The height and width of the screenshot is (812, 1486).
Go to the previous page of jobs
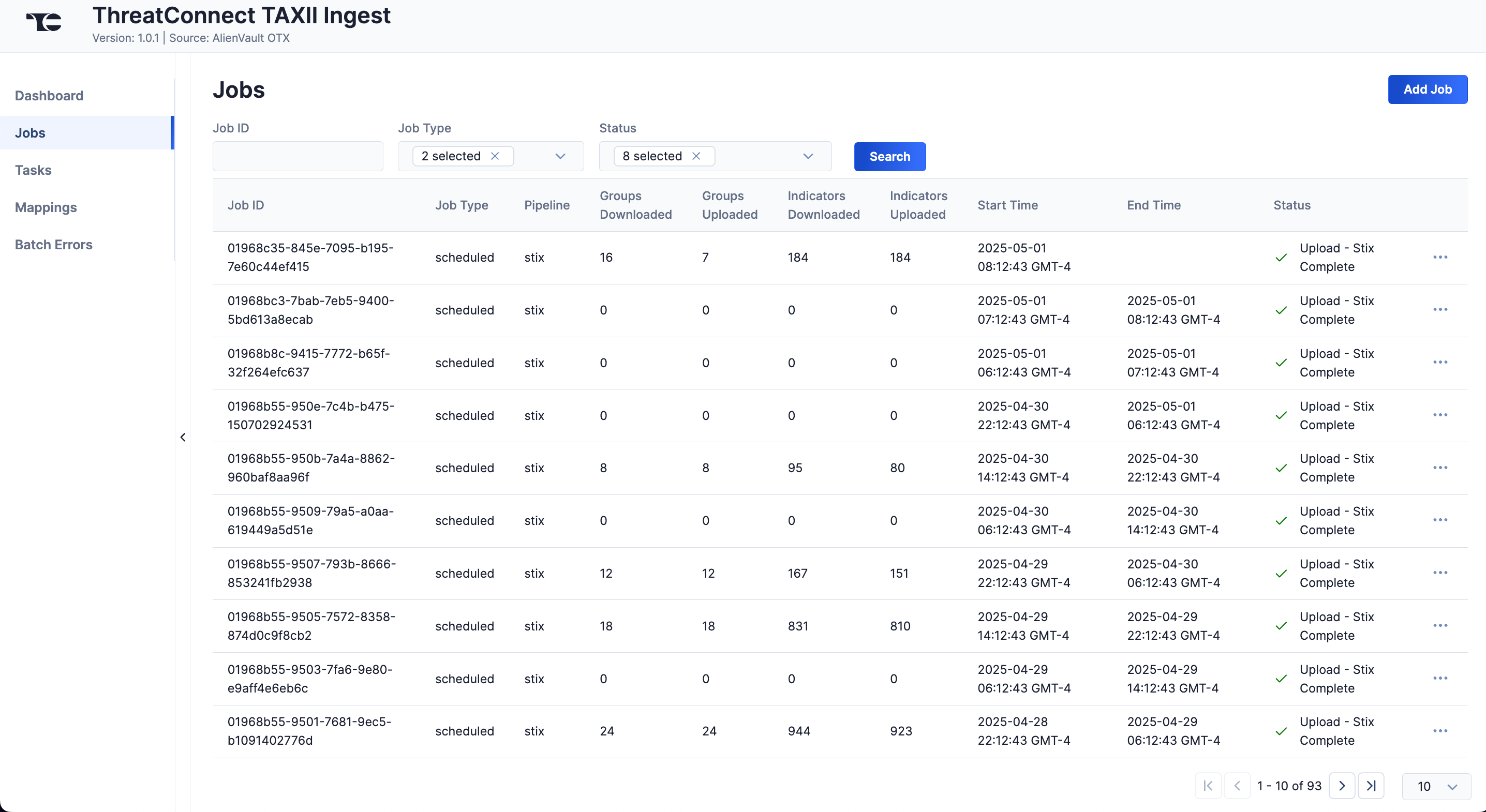1237,786
